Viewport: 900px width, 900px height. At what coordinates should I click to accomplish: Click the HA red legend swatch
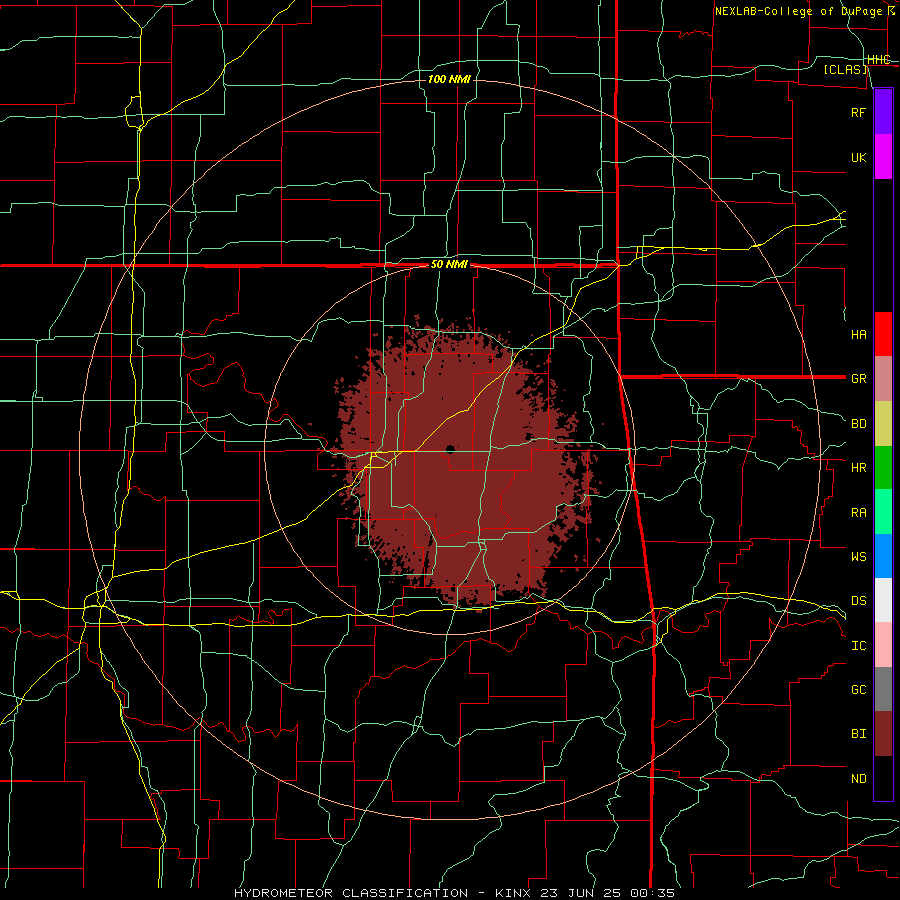[883, 334]
